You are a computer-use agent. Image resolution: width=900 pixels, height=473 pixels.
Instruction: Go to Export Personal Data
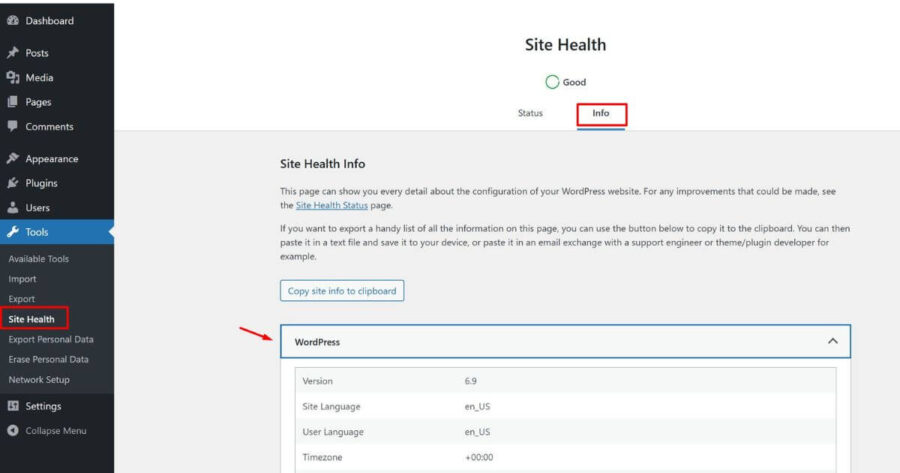[x=49, y=339]
